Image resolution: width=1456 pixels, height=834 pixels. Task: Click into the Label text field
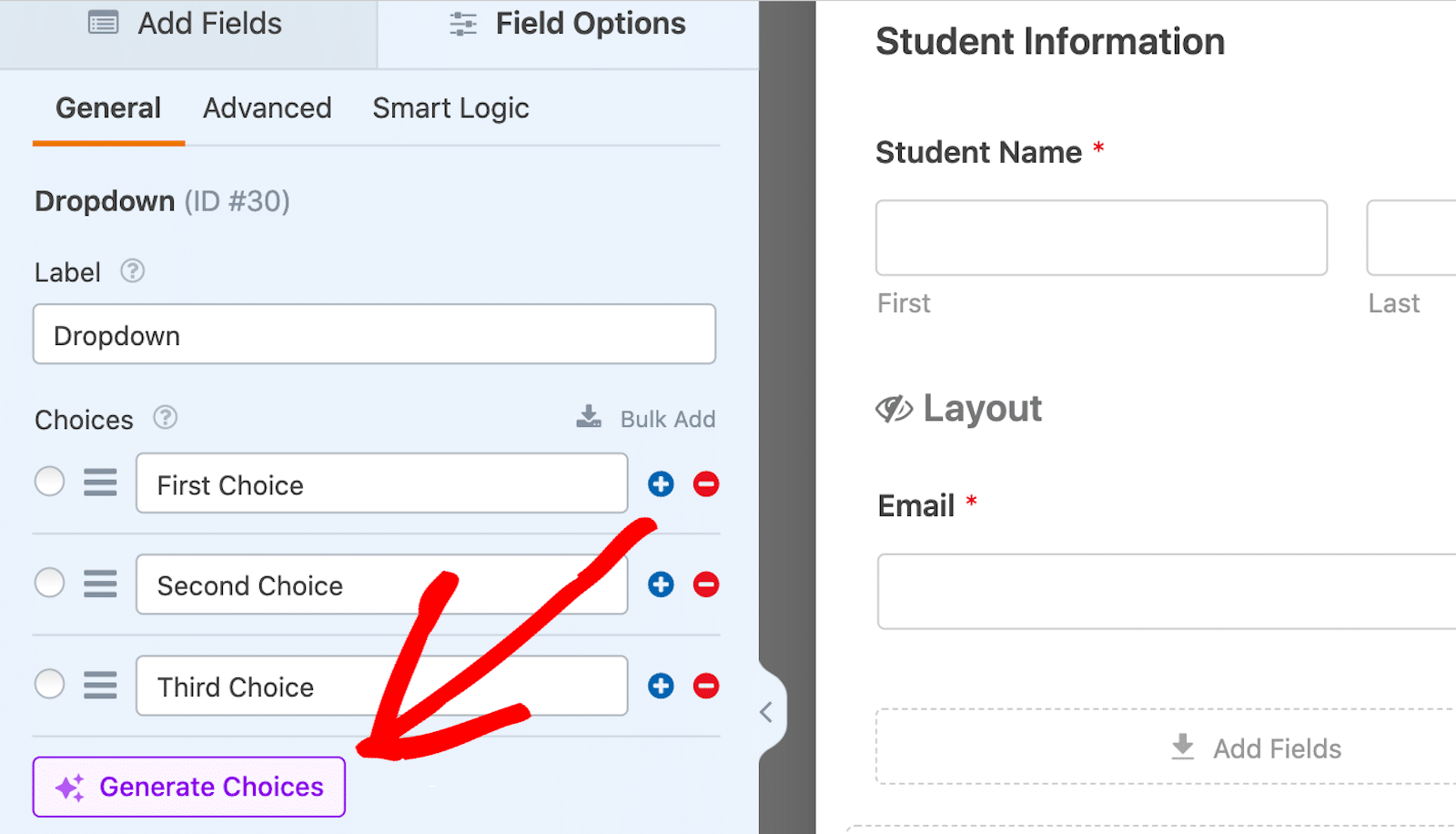374,335
